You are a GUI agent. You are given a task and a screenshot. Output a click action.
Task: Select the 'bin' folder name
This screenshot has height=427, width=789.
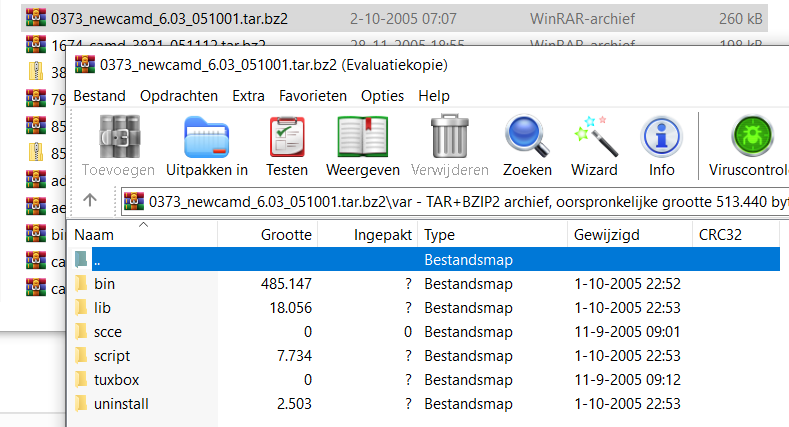click(x=104, y=284)
